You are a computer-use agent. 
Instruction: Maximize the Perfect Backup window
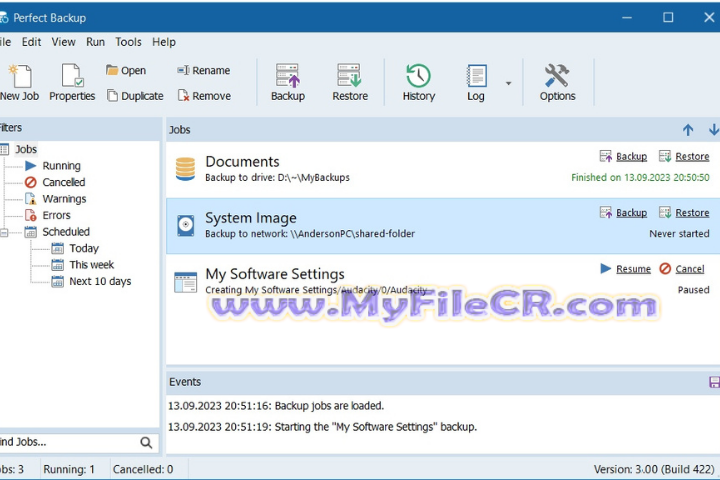(x=668, y=17)
